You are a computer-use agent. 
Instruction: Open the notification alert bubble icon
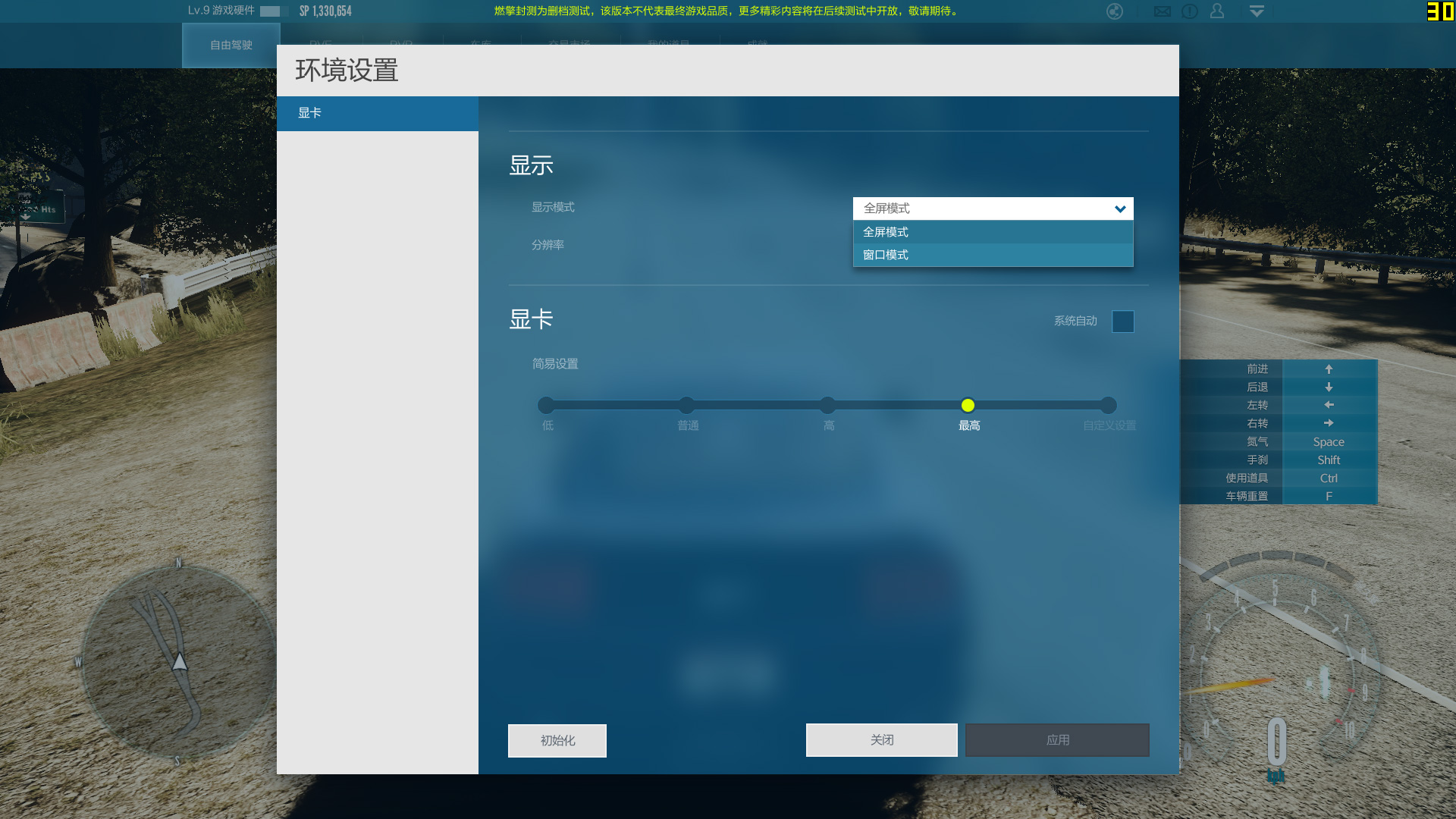(x=1189, y=11)
